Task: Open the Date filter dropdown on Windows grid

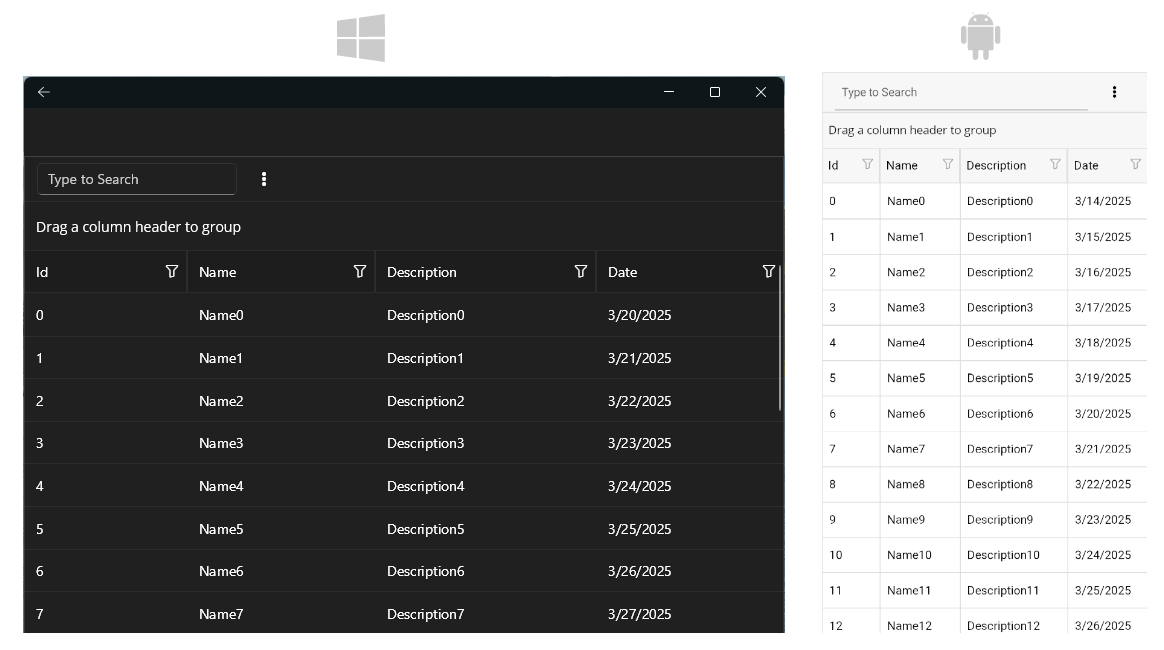Action: (768, 271)
